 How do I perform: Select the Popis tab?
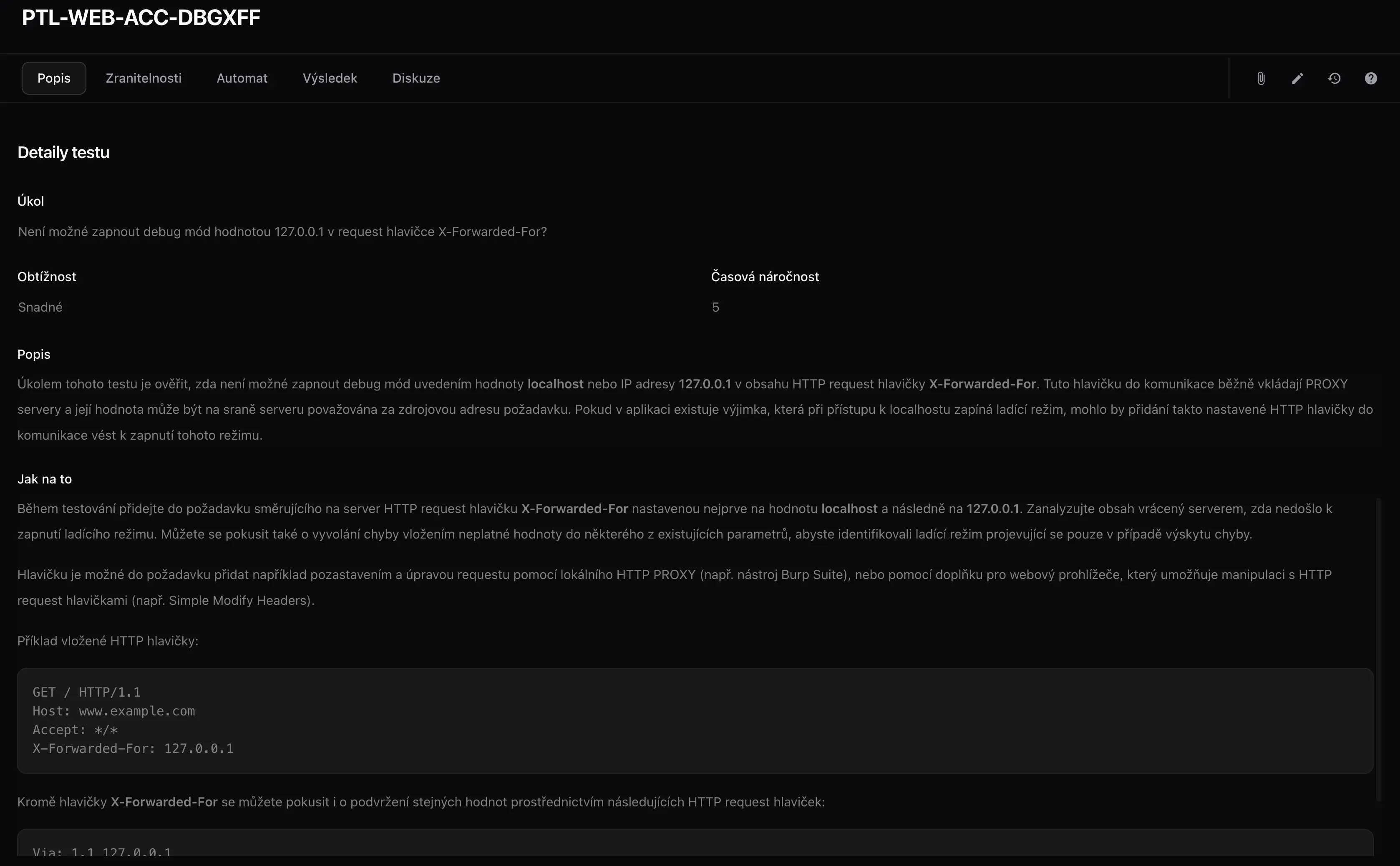pyautogui.click(x=54, y=78)
